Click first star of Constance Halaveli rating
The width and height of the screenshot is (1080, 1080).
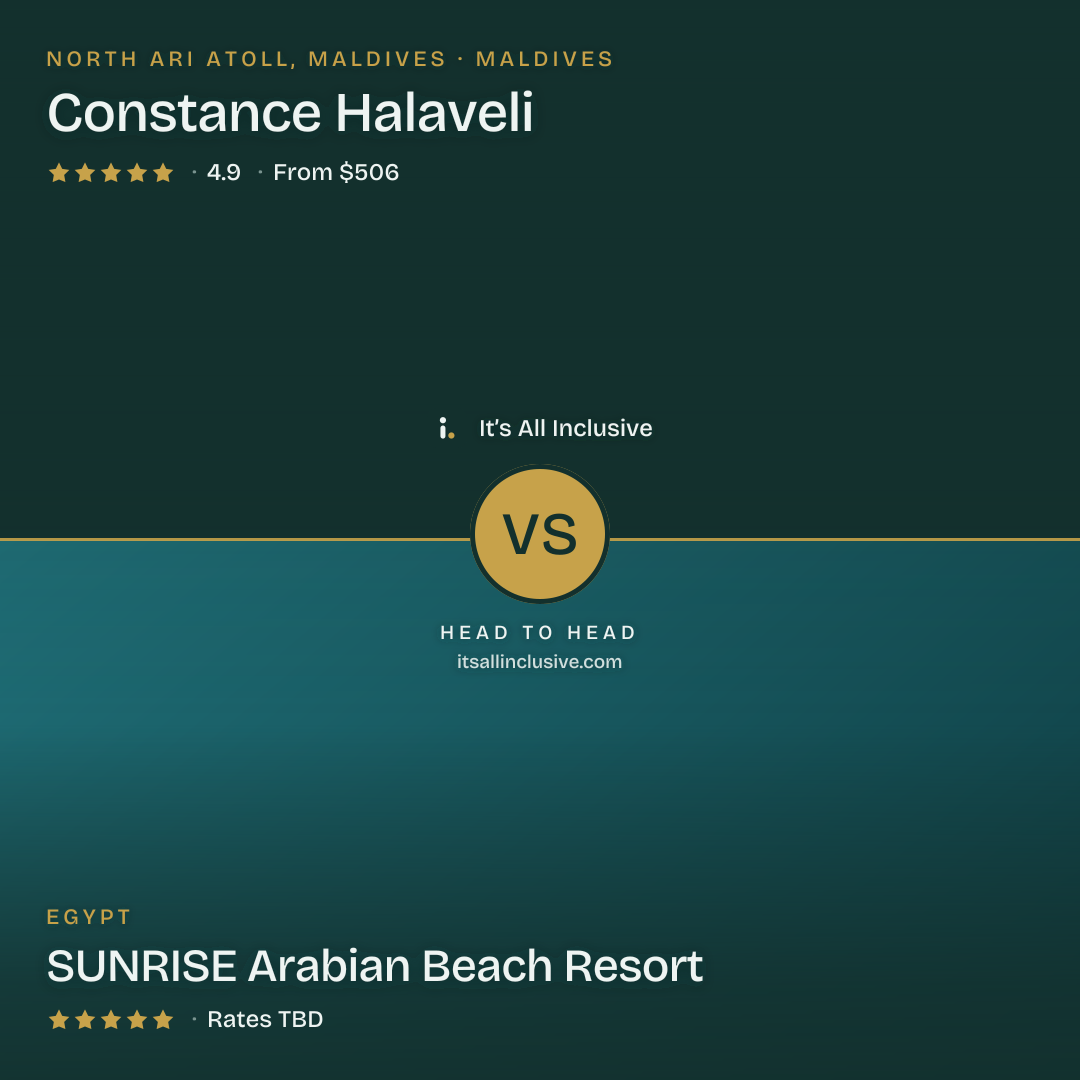[59, 172]
